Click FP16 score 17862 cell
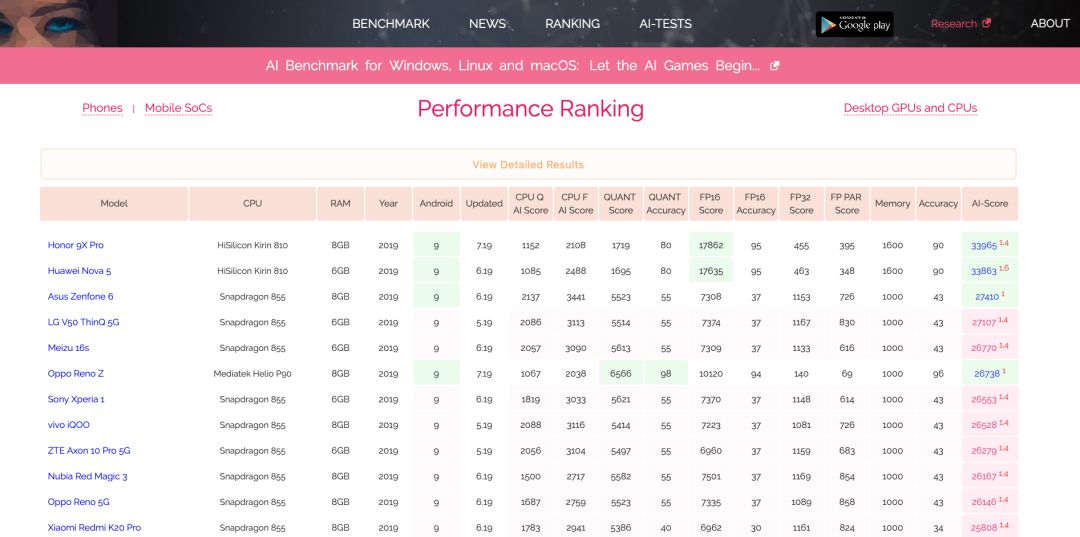The image size is (1080, 537). [x=711, y=245]
